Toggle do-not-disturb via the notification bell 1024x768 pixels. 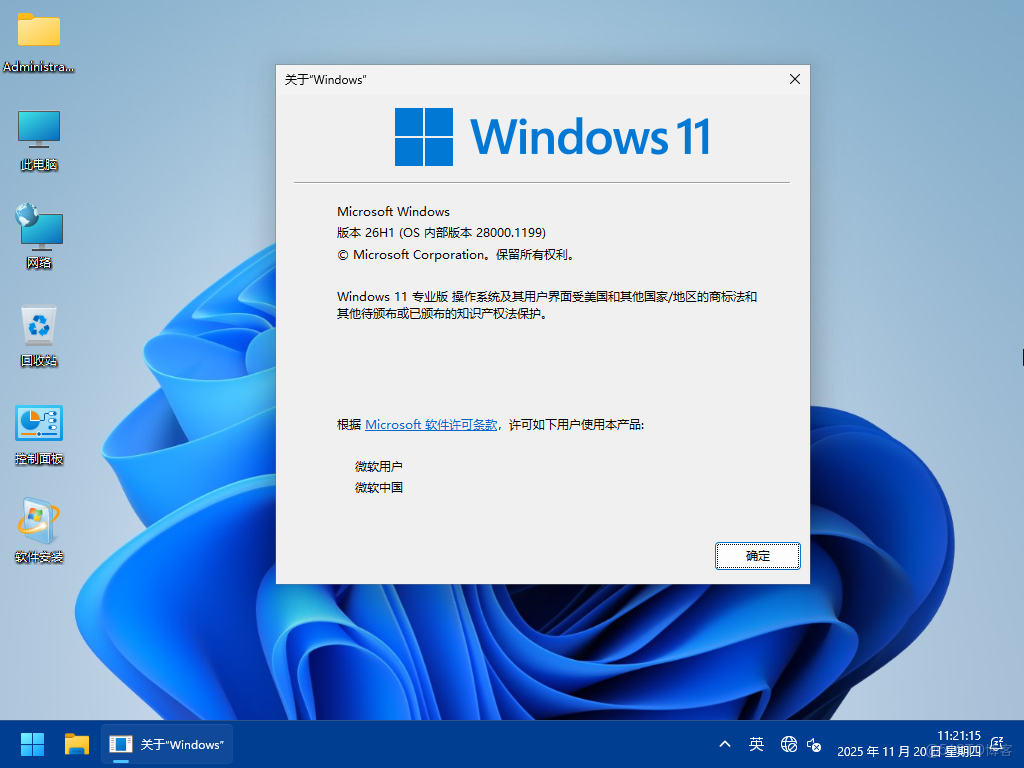[x=995, y=744]
